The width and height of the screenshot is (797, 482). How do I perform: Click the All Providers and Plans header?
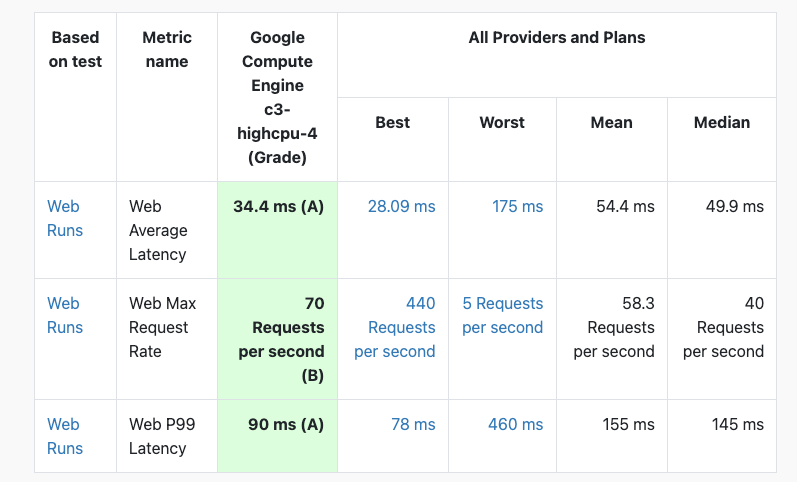point(557,38)
